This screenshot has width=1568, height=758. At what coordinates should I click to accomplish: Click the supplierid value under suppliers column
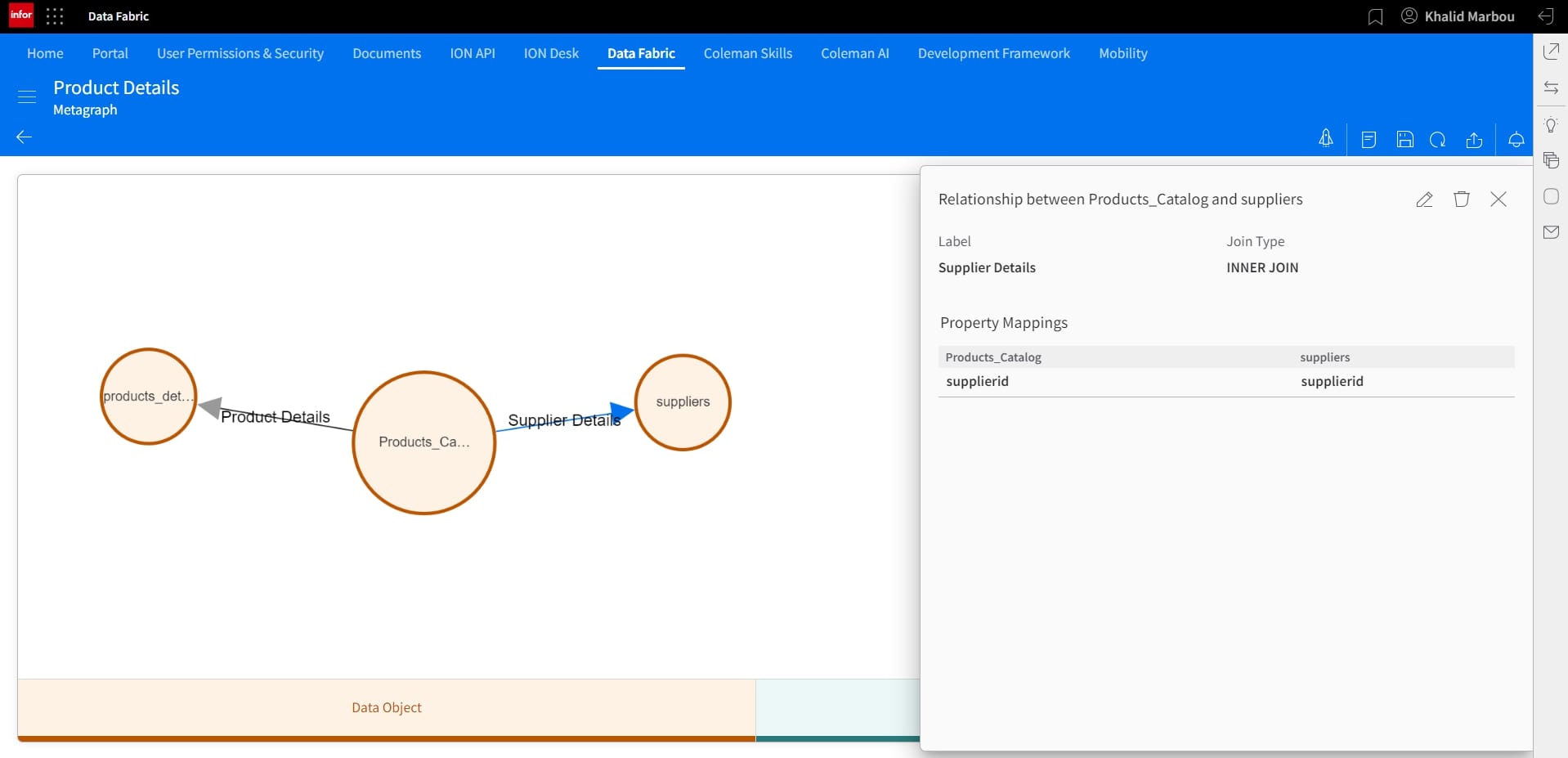click(1332, 381)
